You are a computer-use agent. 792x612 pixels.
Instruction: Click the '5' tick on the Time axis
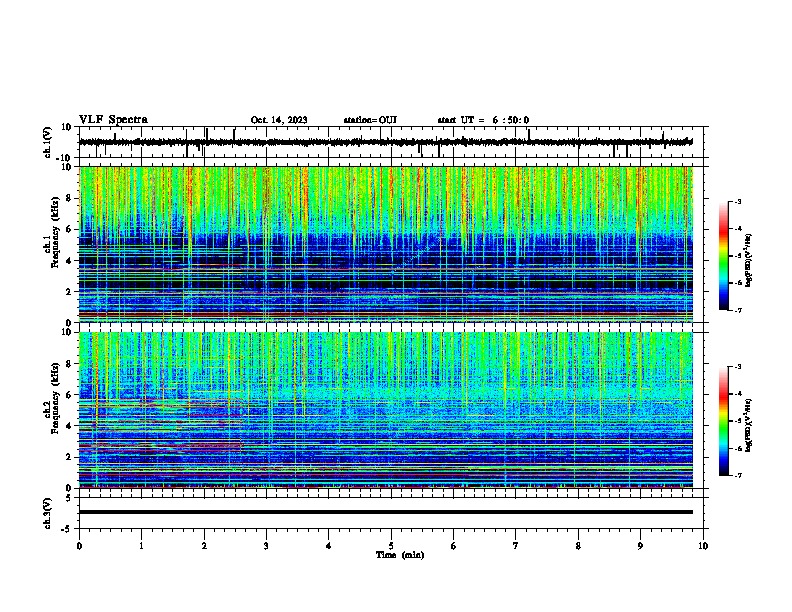click(x=391, y=546)
